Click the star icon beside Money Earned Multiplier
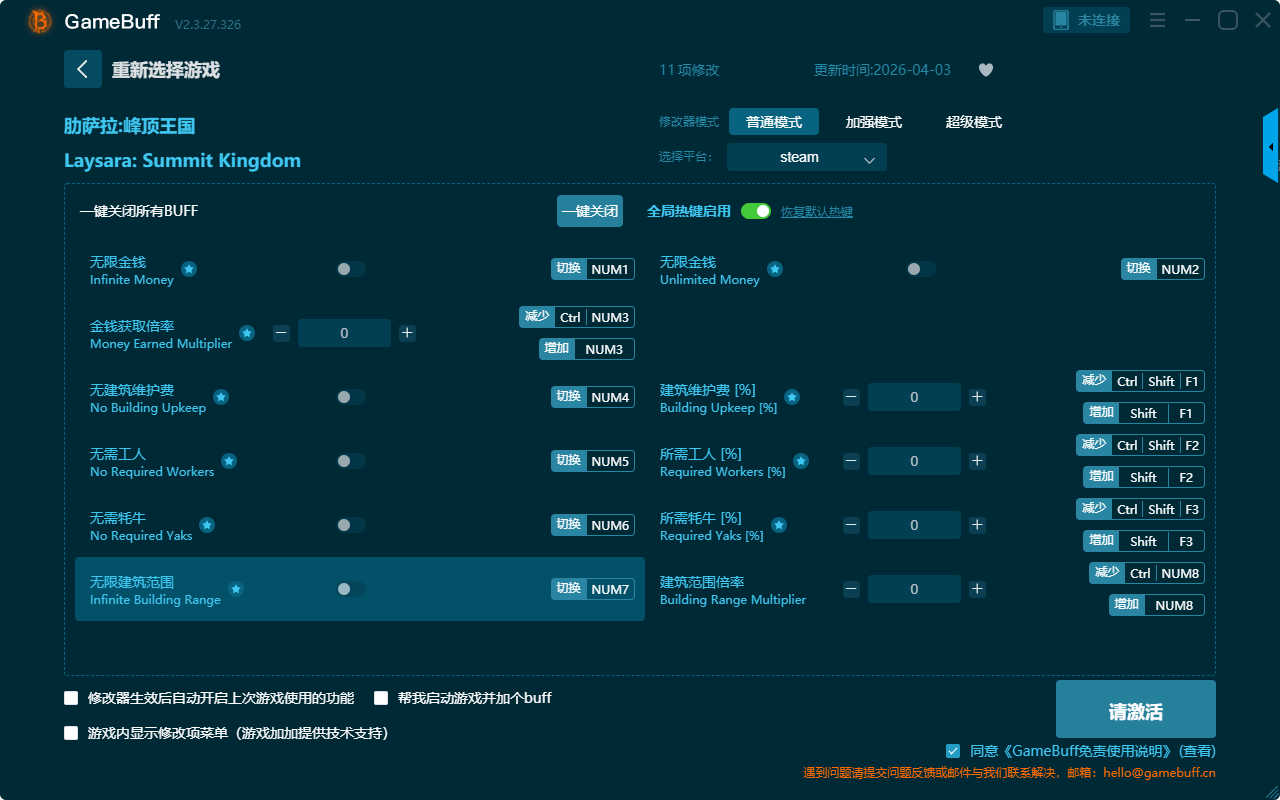 tap(247, 333)
